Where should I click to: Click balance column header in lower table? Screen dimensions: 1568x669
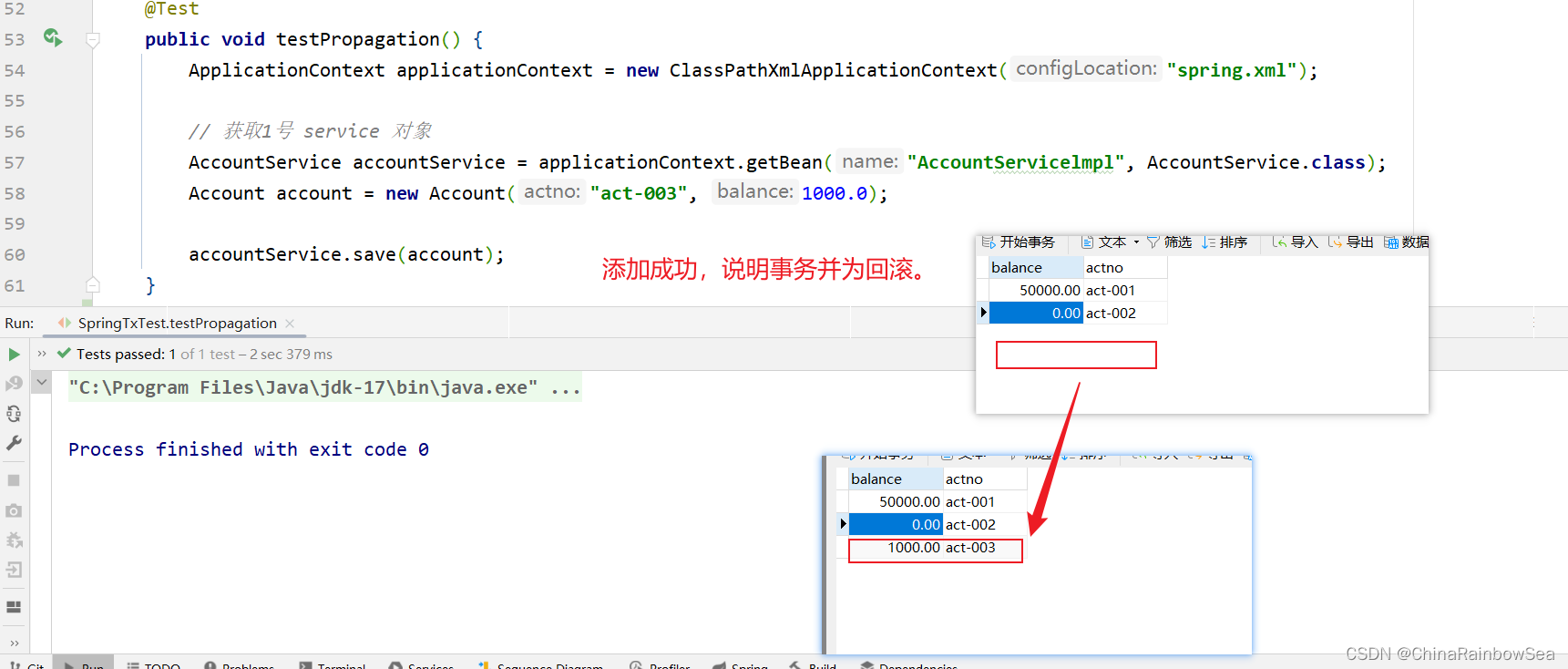pos(896,479)
